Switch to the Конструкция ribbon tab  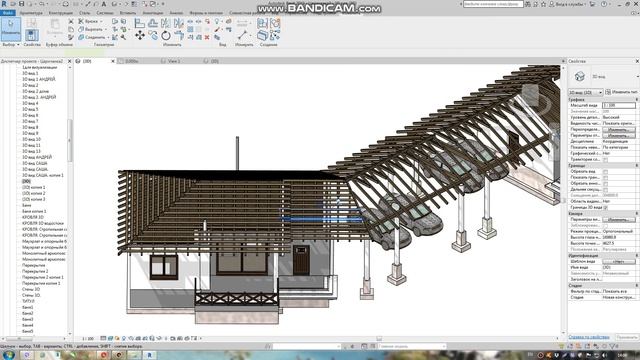click(60, 13)
